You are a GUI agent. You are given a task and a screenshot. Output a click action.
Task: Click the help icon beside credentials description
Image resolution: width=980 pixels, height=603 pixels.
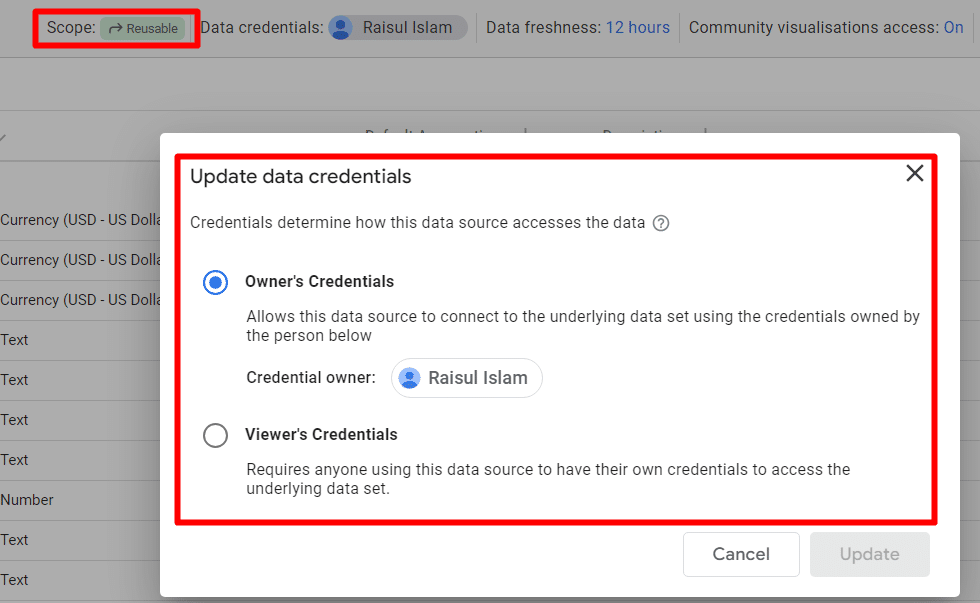click(x=661, y=223)
